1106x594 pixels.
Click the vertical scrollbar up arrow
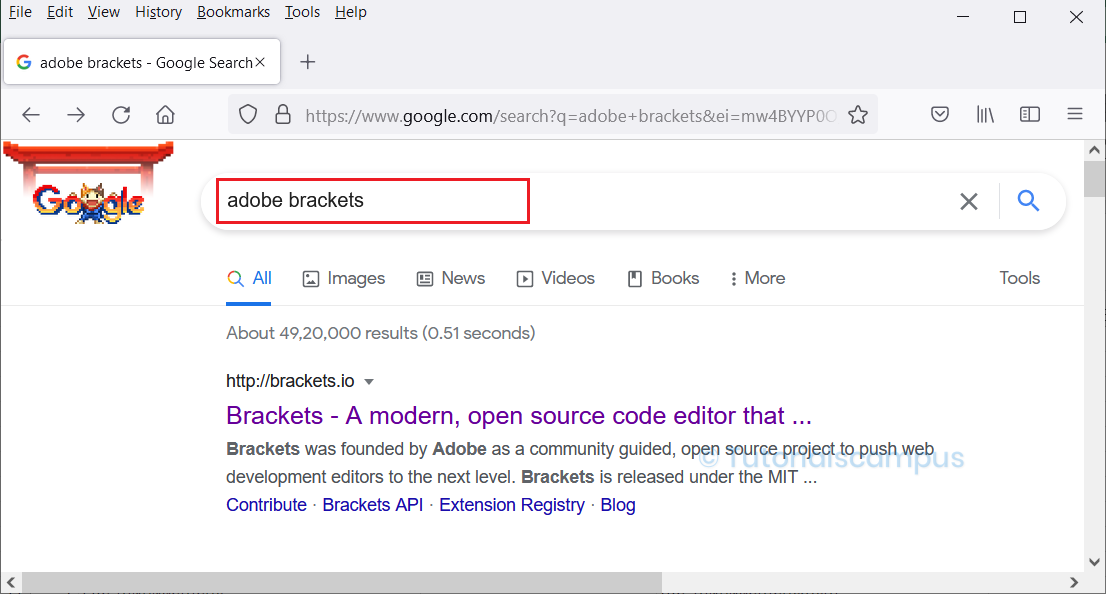pos(1094,150)
